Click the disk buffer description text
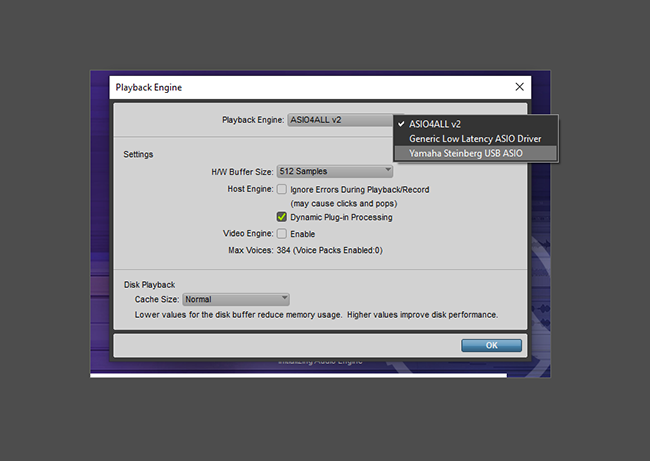This screenshot has width=650, height=461. tap(316, 315)
